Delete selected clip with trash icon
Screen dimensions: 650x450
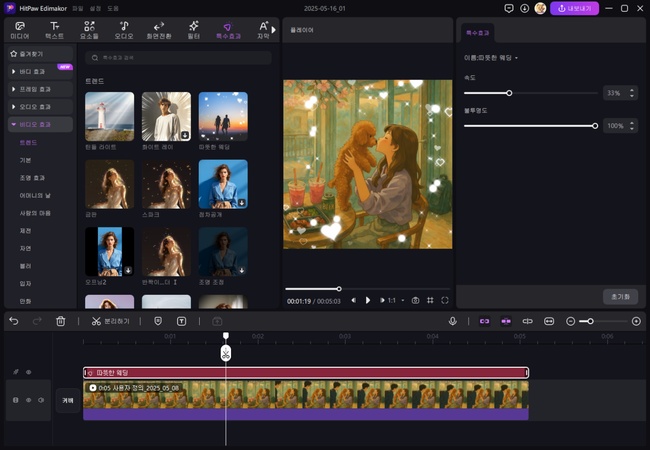coord(61,321)
